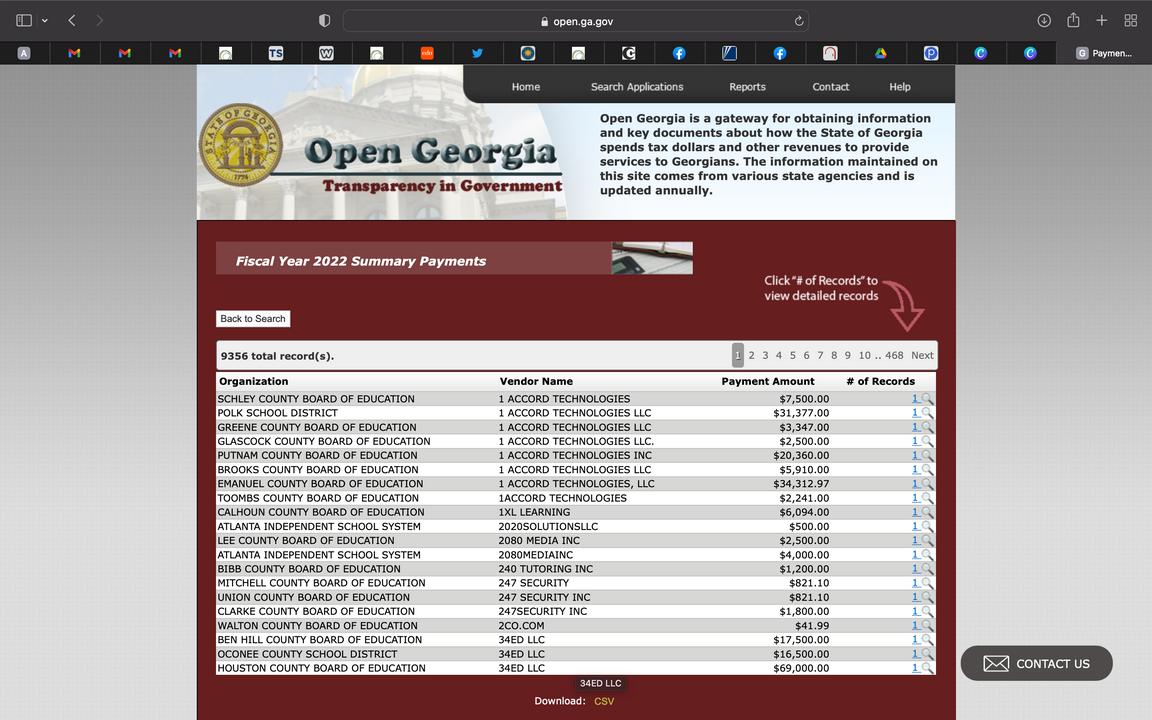Click magnifier icon for Toombs County row
The width and height of the screenshot is (1152, 720).
927,498
